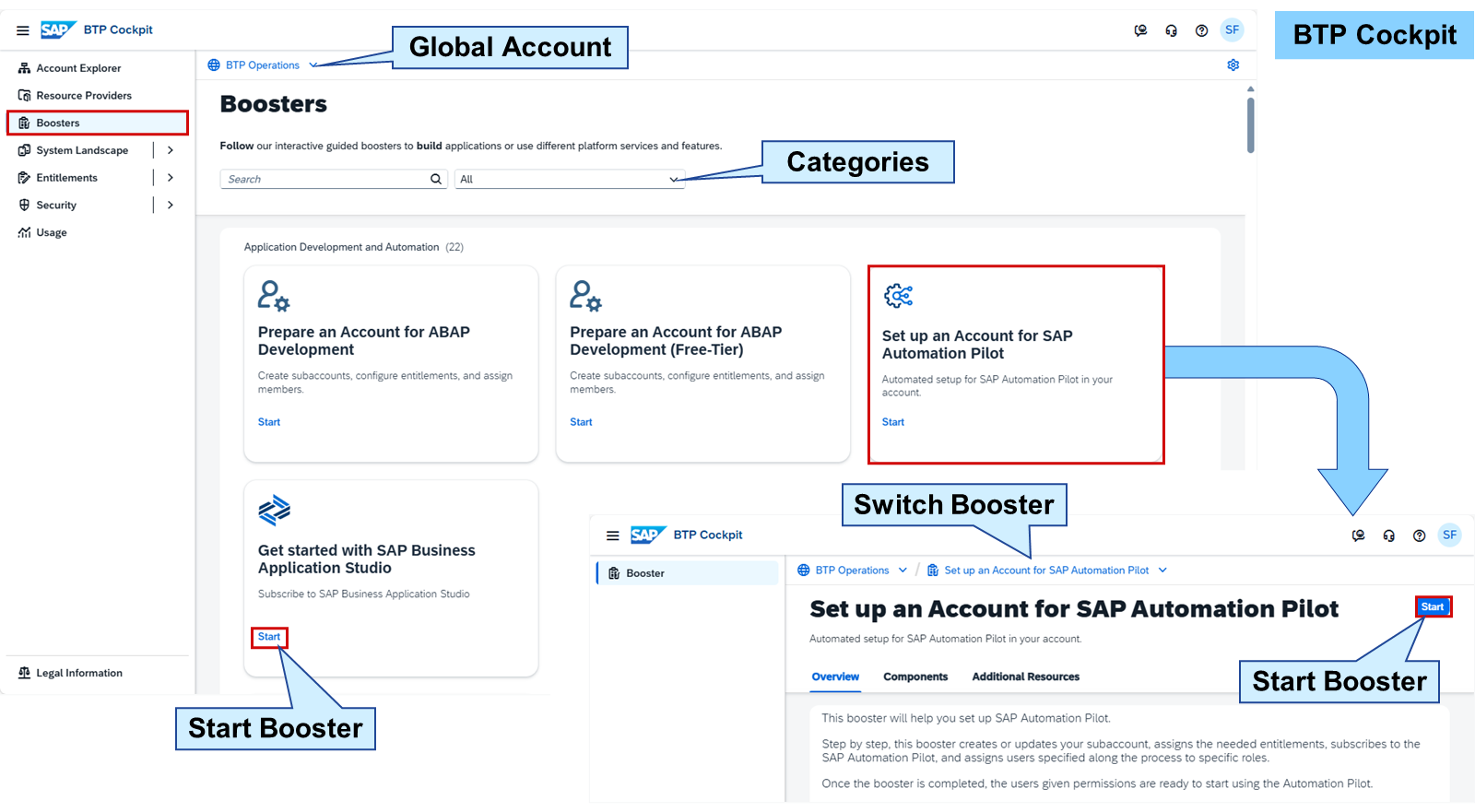This screenshot has height=812, width=1475.
Task: Open Legal Information link
Action: point(79,674)
